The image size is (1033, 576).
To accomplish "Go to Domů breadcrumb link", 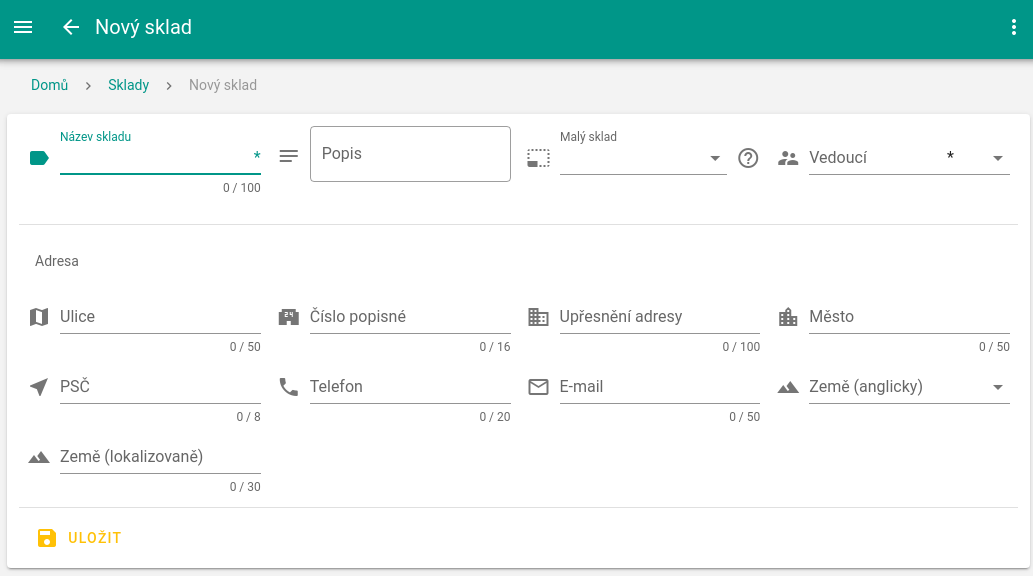I will tap(49, 85).
